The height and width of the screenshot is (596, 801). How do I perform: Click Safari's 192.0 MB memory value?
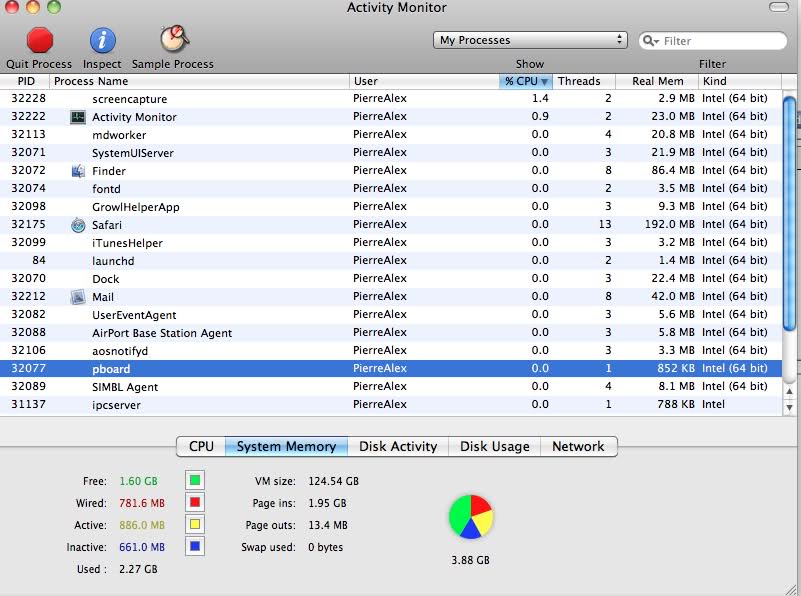(x=670, y=224)
